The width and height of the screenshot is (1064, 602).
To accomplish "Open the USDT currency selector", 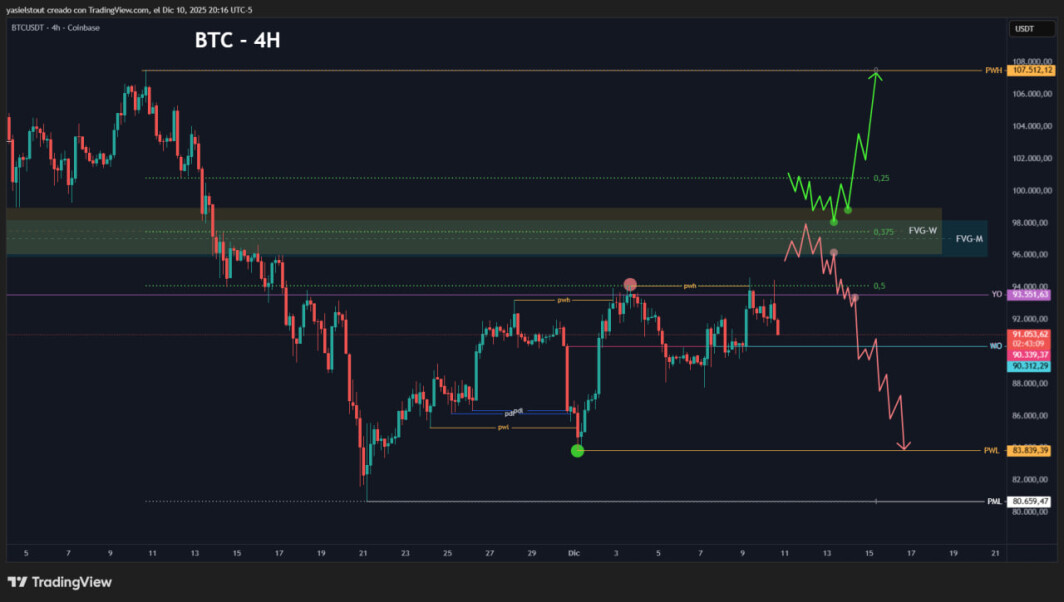I will tap(1031, 29).
